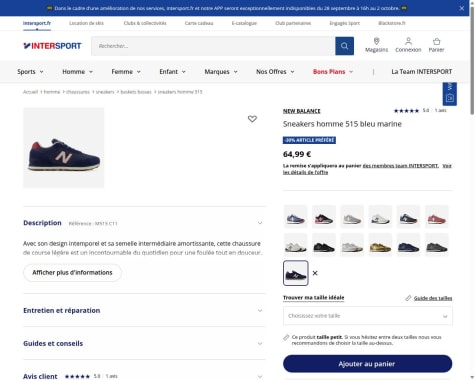Click the NEW BALANCE brand link
This screenshot has height=380, width=475.
point(302,111)
